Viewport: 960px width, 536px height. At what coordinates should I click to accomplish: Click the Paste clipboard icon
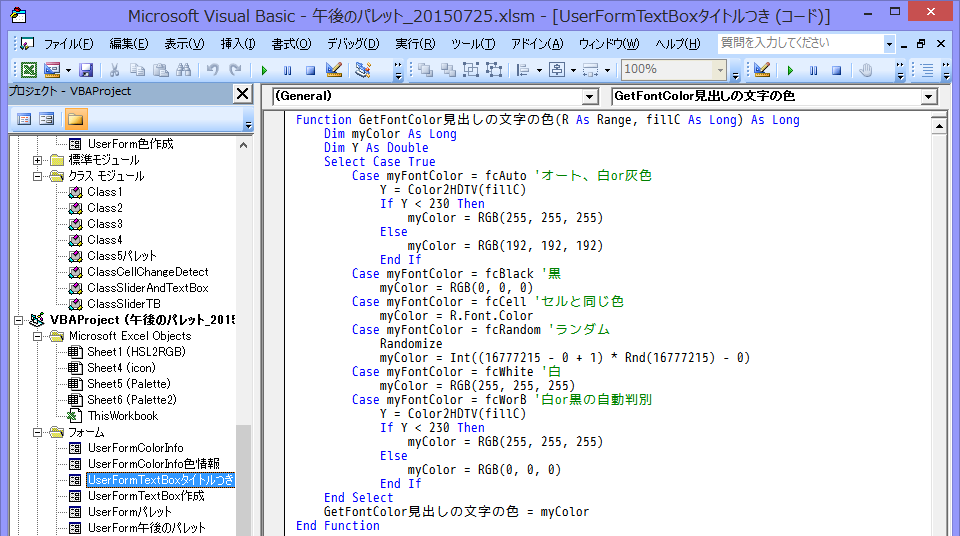click(160, 70)
